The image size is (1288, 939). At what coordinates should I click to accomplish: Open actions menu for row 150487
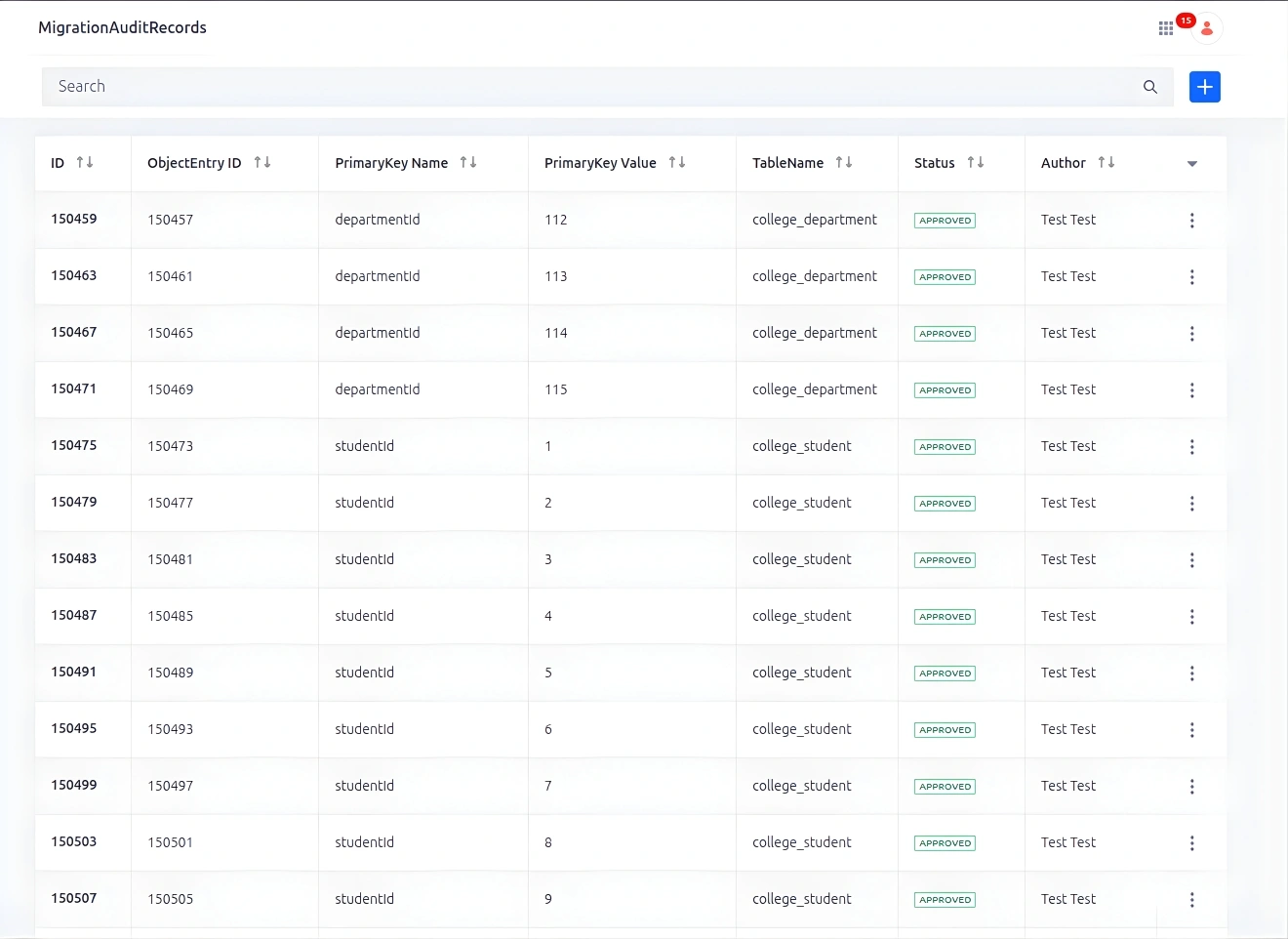[x=1192, y=617]
